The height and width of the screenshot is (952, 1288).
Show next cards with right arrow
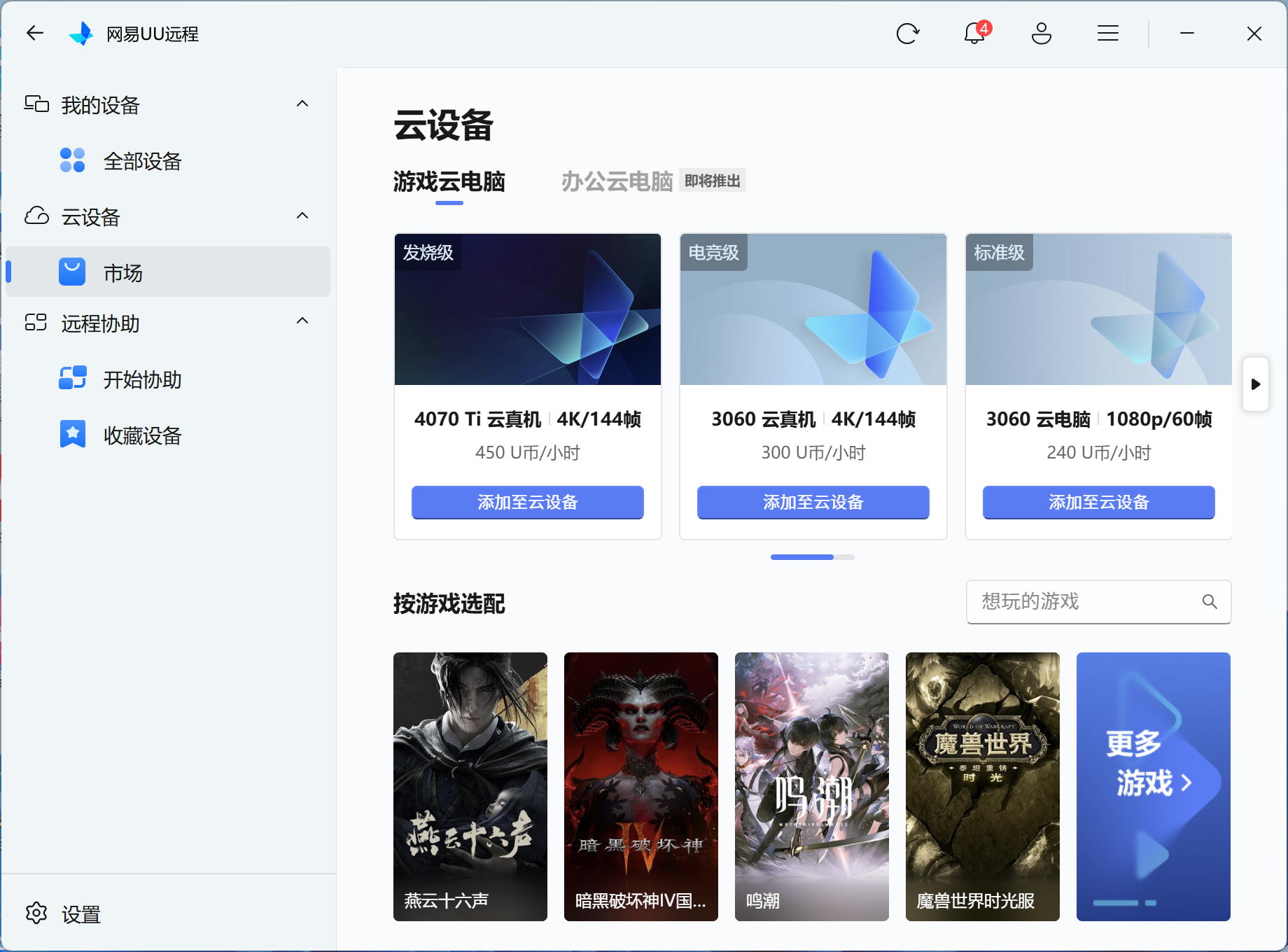(x=1256, y=384)
